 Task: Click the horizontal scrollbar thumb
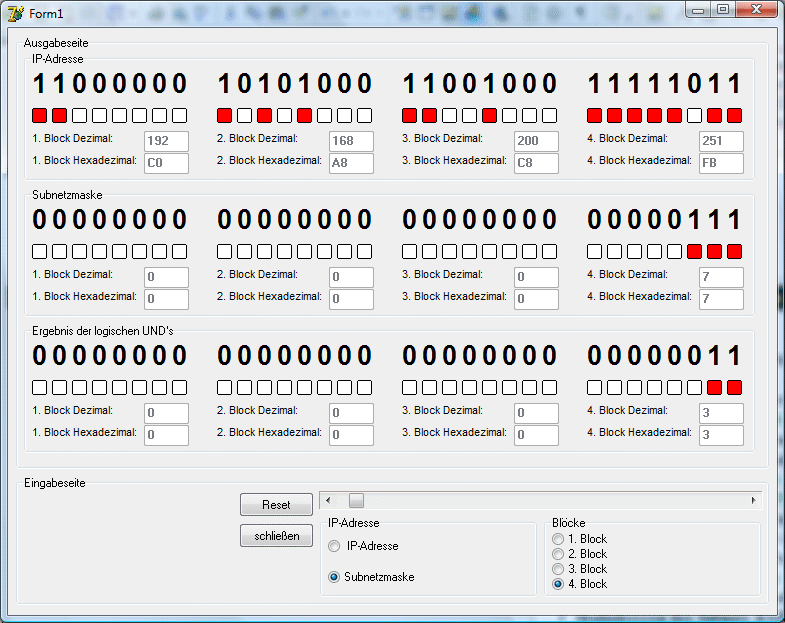356,500
